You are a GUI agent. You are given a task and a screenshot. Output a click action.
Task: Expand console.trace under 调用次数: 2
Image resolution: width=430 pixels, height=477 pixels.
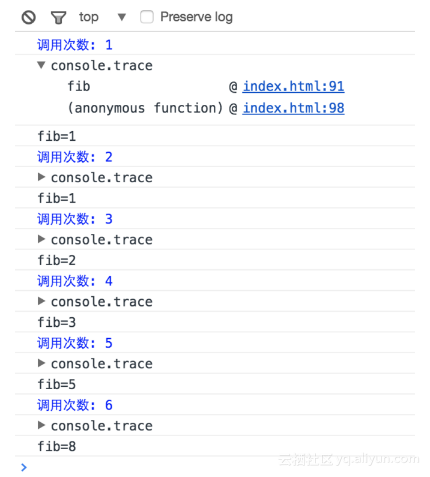41,177
